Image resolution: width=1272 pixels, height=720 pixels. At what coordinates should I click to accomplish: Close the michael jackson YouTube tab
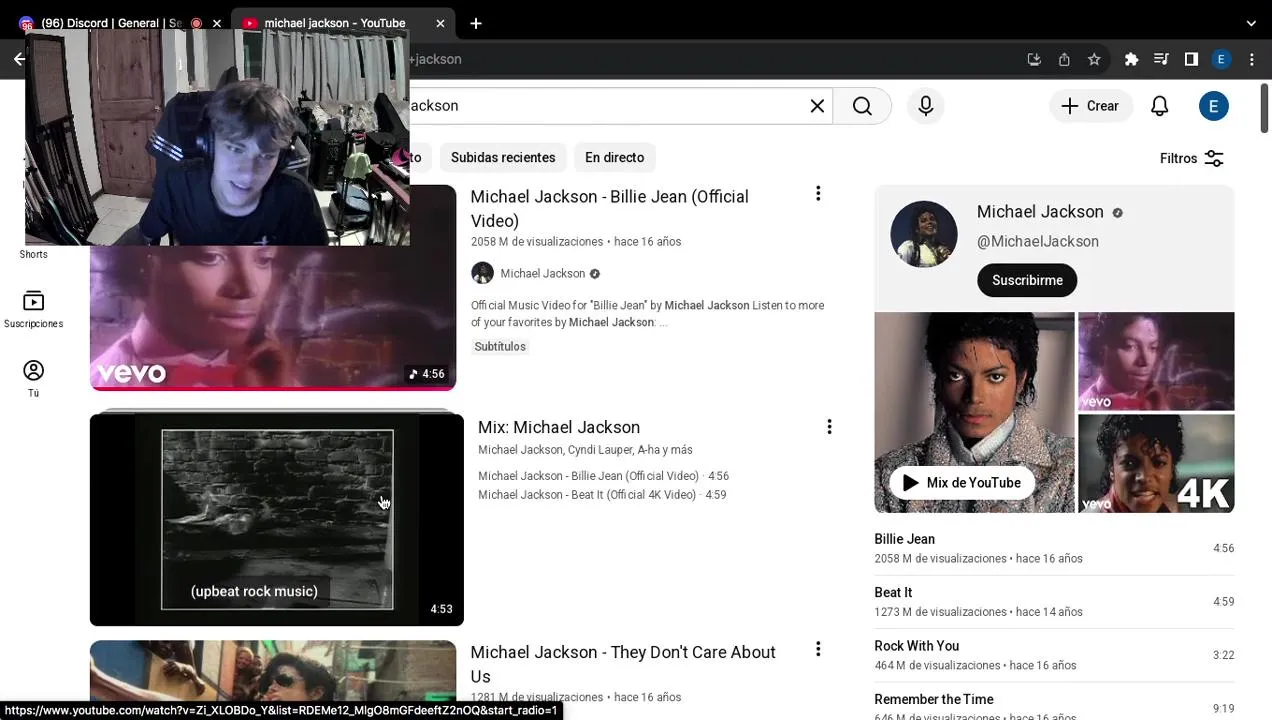click(441, 23)
